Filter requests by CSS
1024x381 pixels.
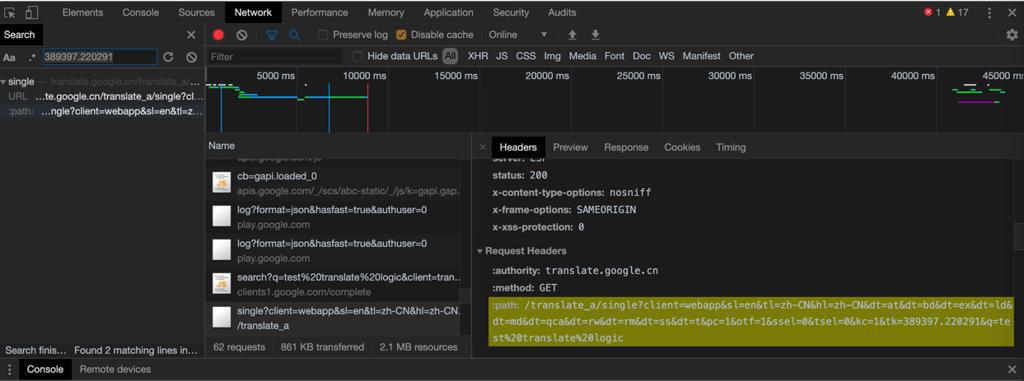click(526, 56)
